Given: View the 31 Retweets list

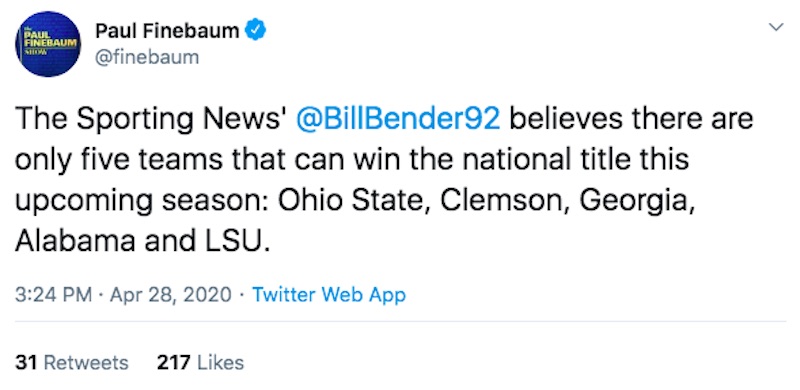Looking at the screenshot, I should (x=71, y=362).
